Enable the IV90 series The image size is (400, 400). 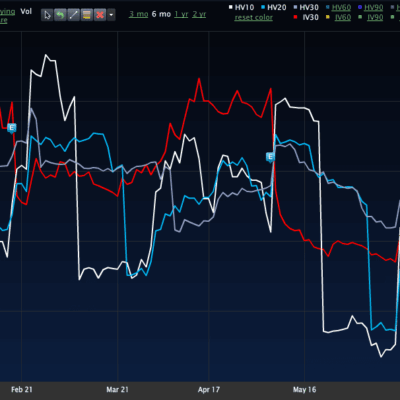click(375, 17)
